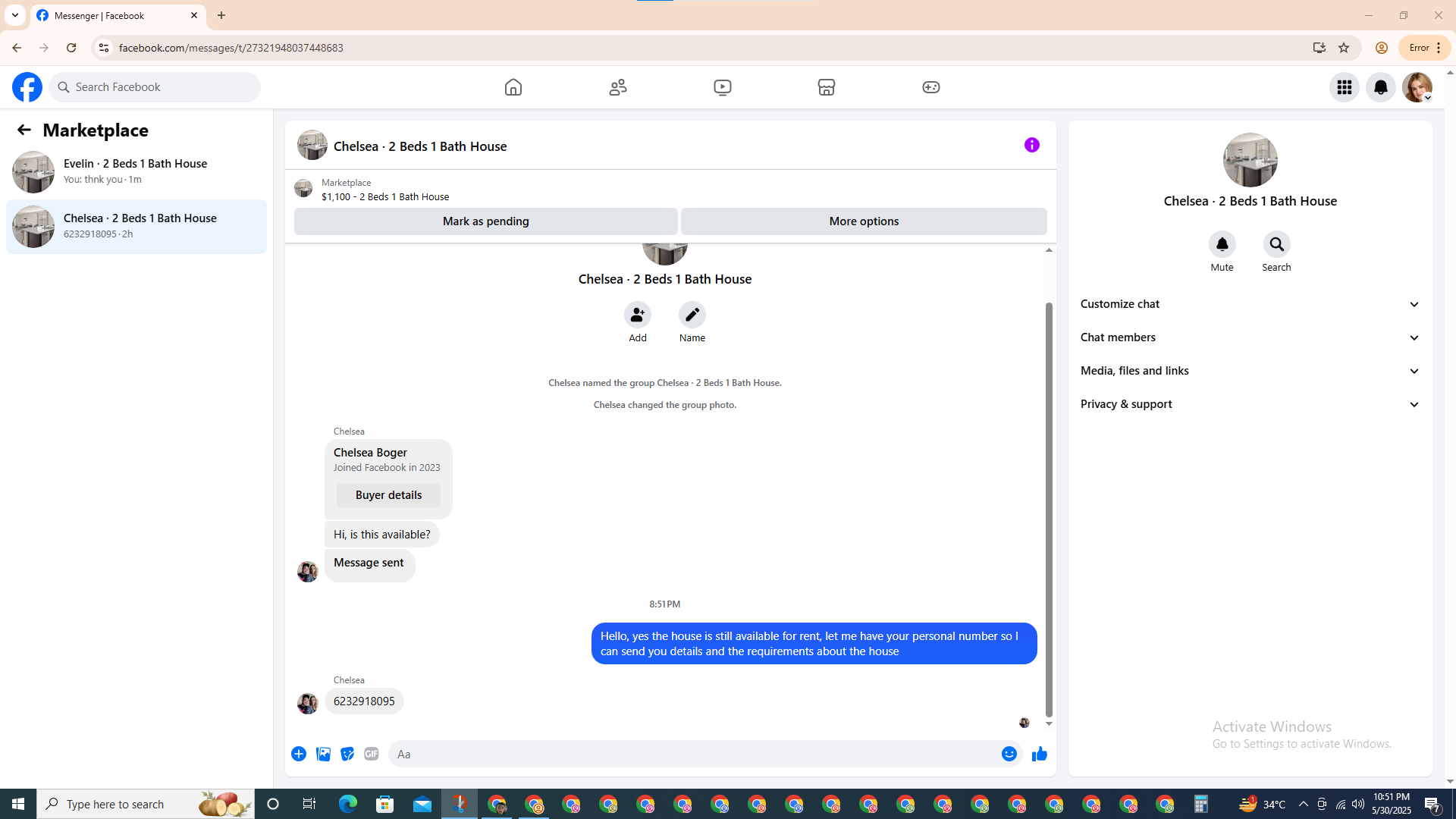This screenshot has width=1456, height=819.
Task: Open Microsoft Store from taskbar
Action: pos(385,804)
